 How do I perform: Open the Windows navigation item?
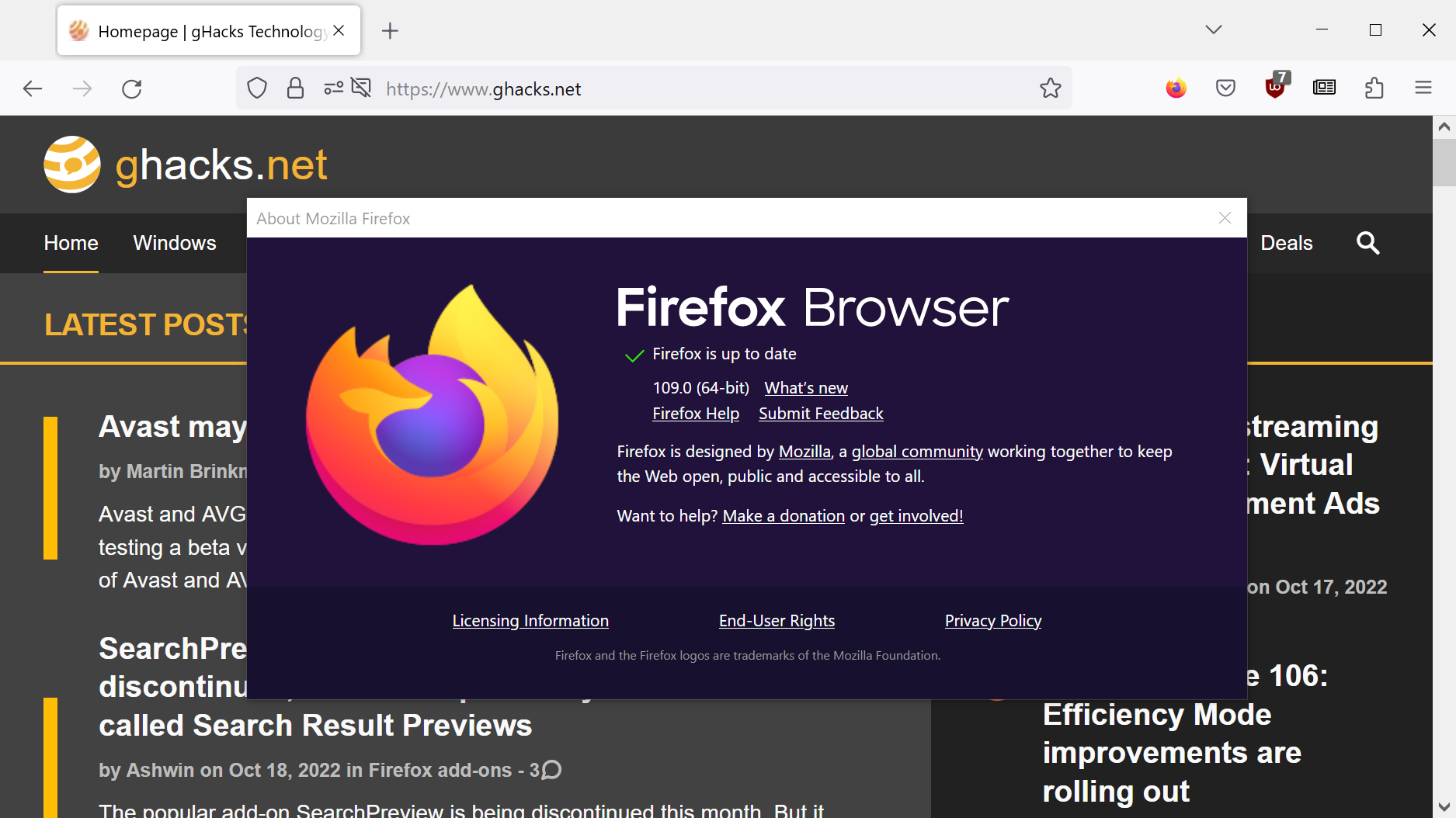click(175, 243)
